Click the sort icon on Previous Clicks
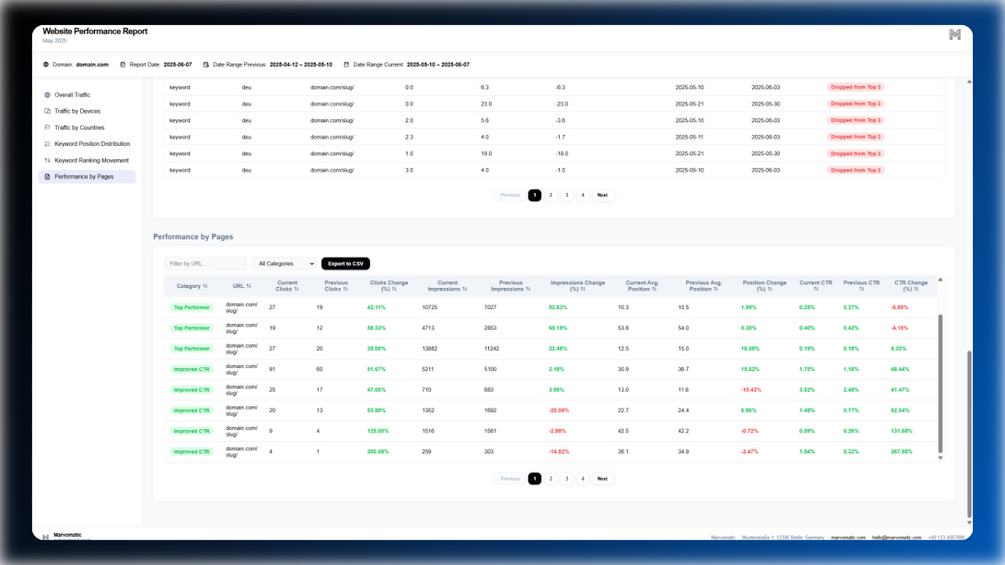1005x565 pixels. tap(345, 290)
